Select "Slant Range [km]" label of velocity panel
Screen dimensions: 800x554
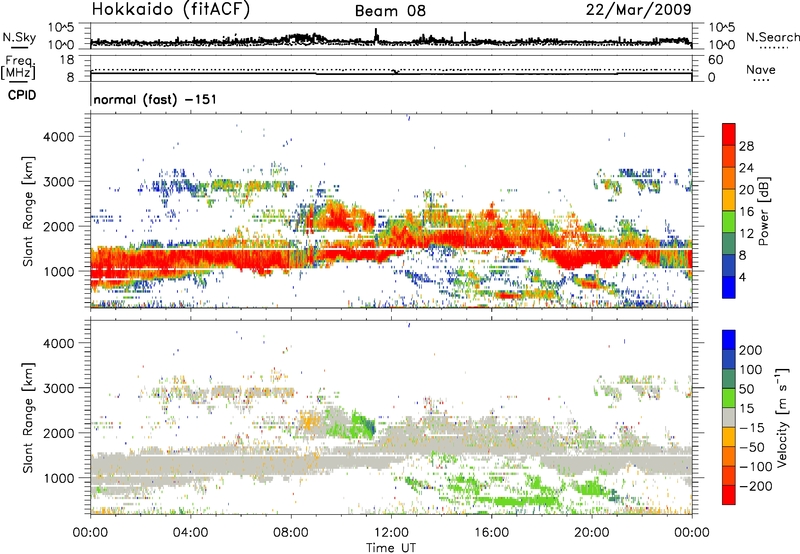click(x=28, y=417)
